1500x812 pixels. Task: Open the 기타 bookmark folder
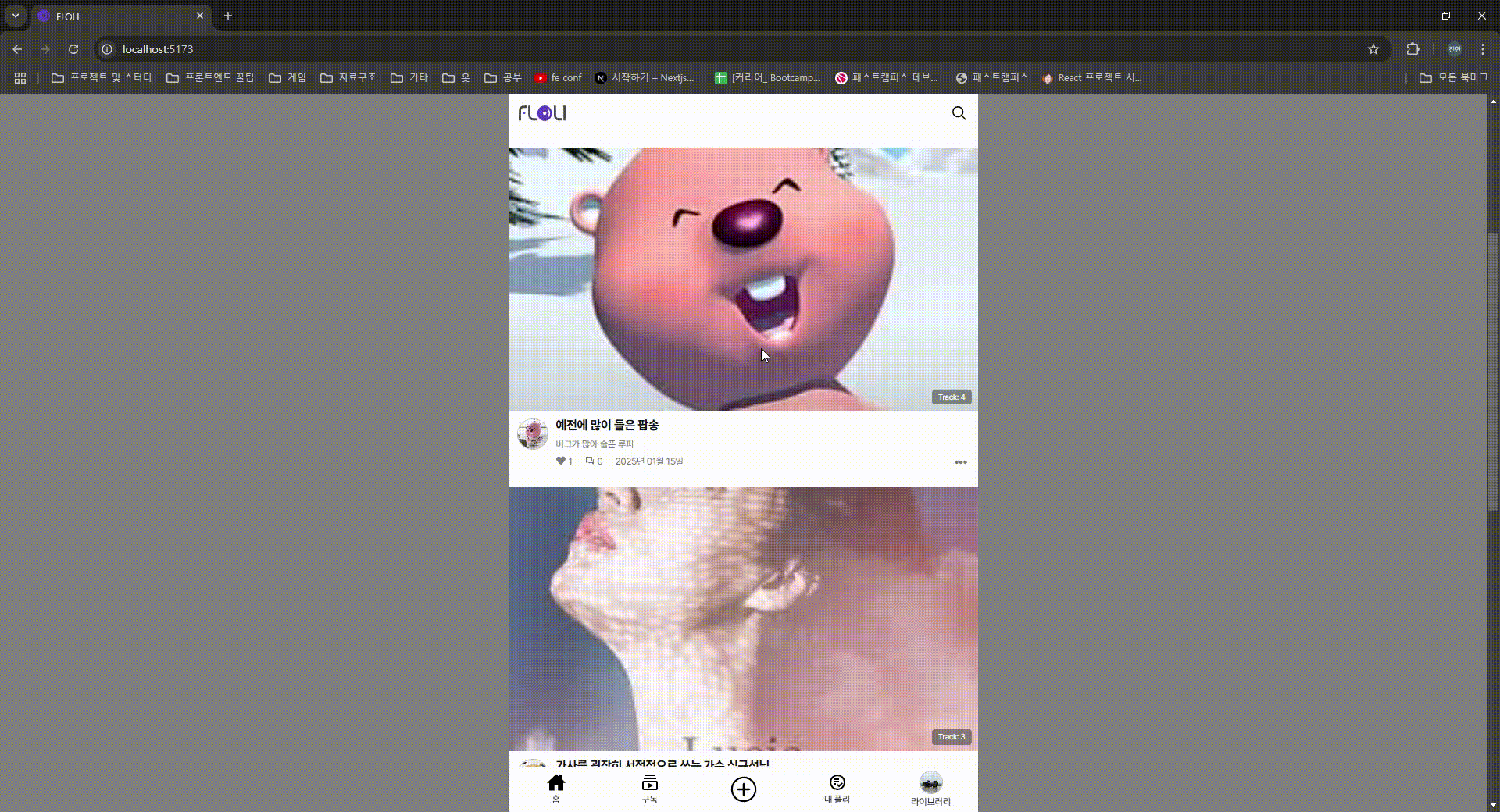click(409, 78)
